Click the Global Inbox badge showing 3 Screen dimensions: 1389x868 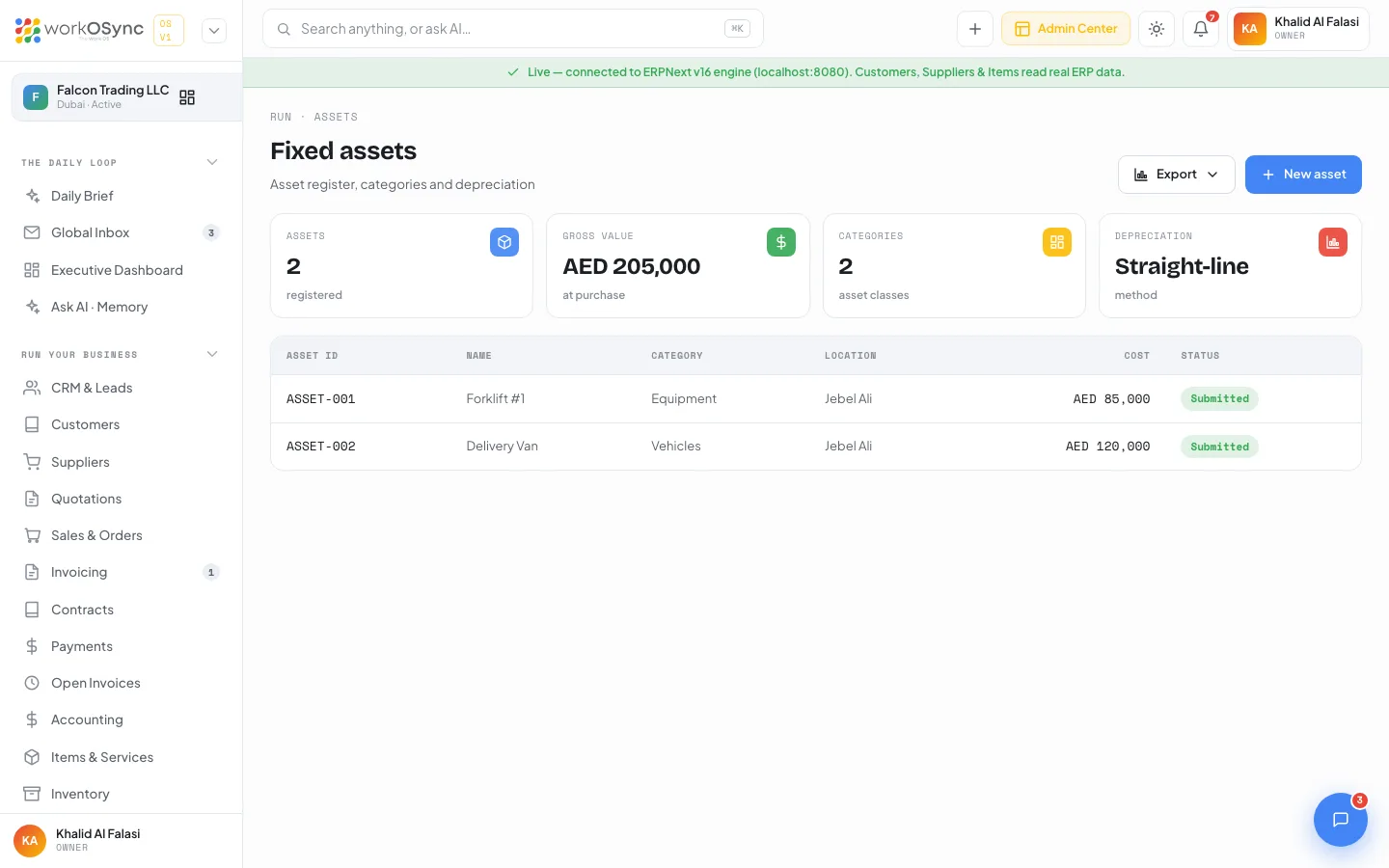pos(211,232)
